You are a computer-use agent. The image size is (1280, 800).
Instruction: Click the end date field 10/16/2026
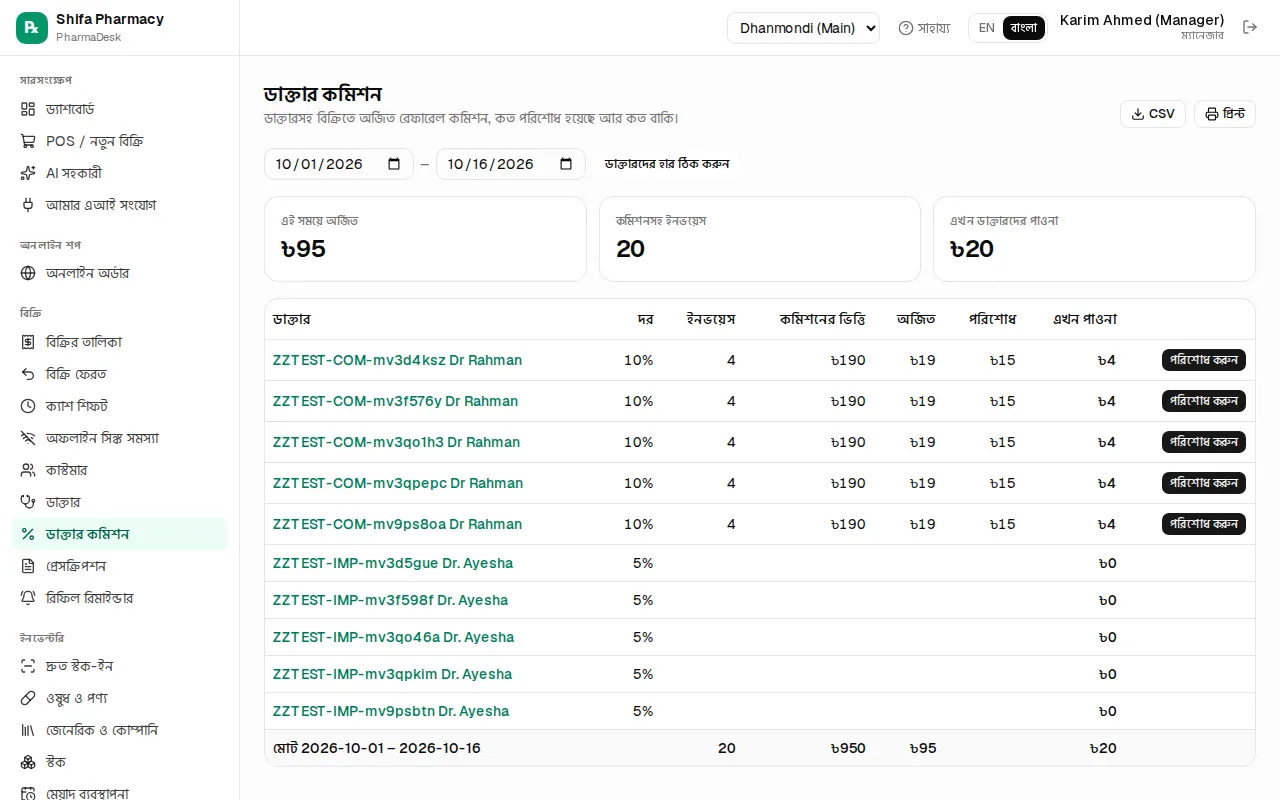click(x=511, y=164)
